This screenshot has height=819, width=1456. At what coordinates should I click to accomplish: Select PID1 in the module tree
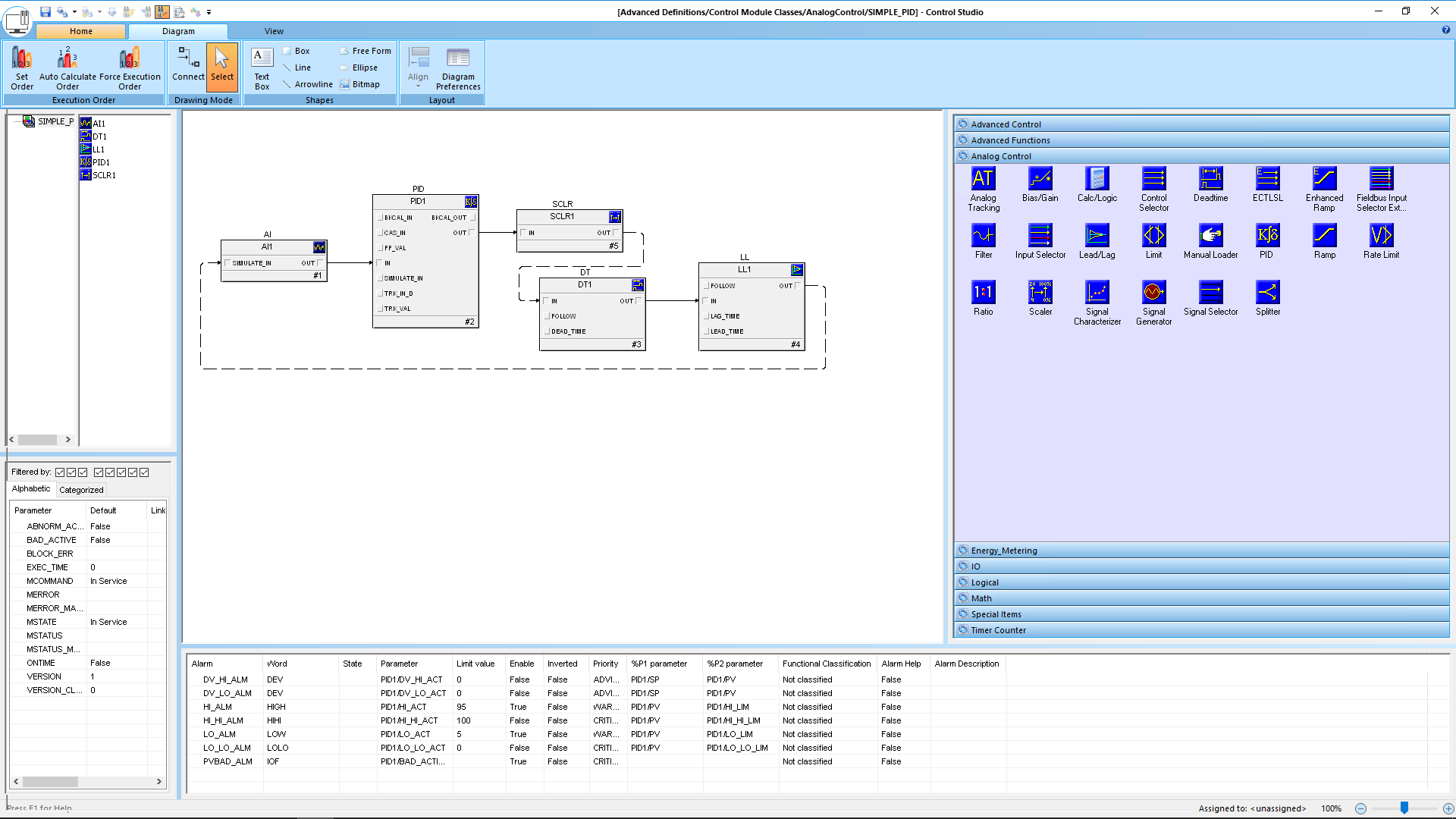coord(101,162)
